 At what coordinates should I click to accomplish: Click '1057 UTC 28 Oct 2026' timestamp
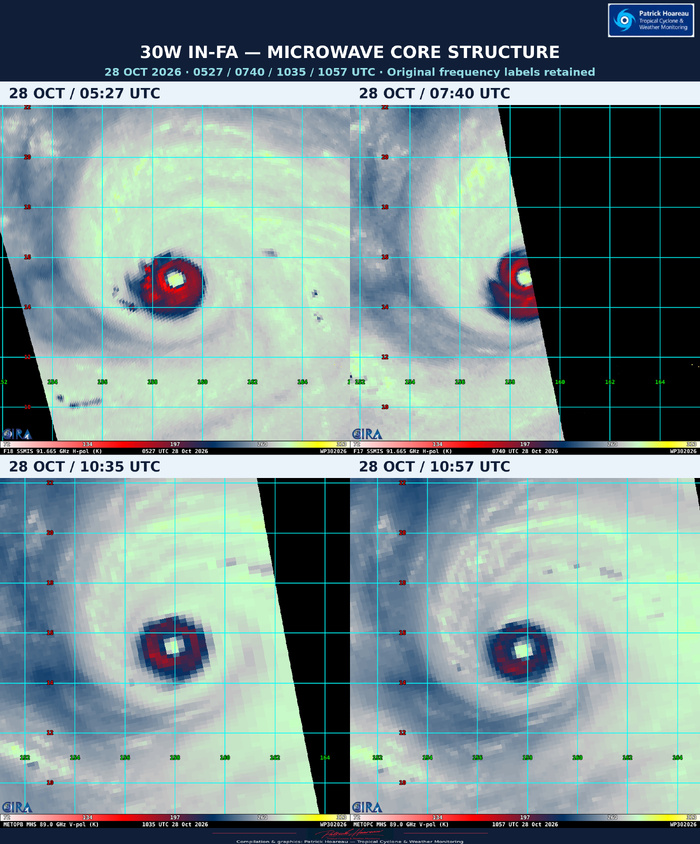(524, 824)
